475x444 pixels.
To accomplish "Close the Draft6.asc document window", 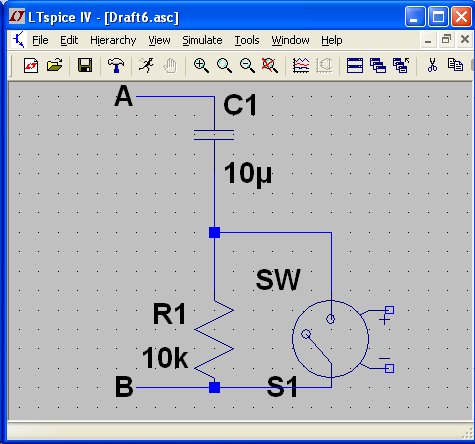I will pyautogui.click(x=464, y=40).
